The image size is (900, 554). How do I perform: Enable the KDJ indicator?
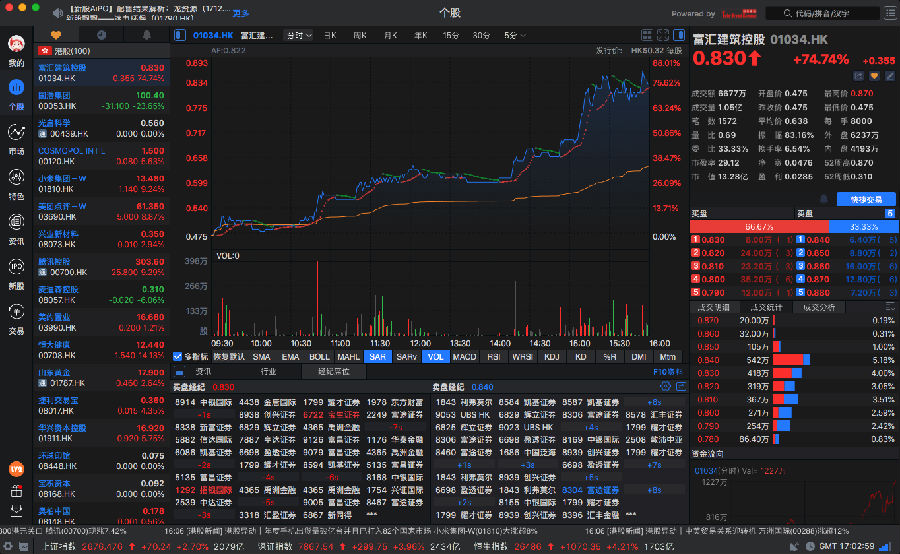[x=552, y=357]
